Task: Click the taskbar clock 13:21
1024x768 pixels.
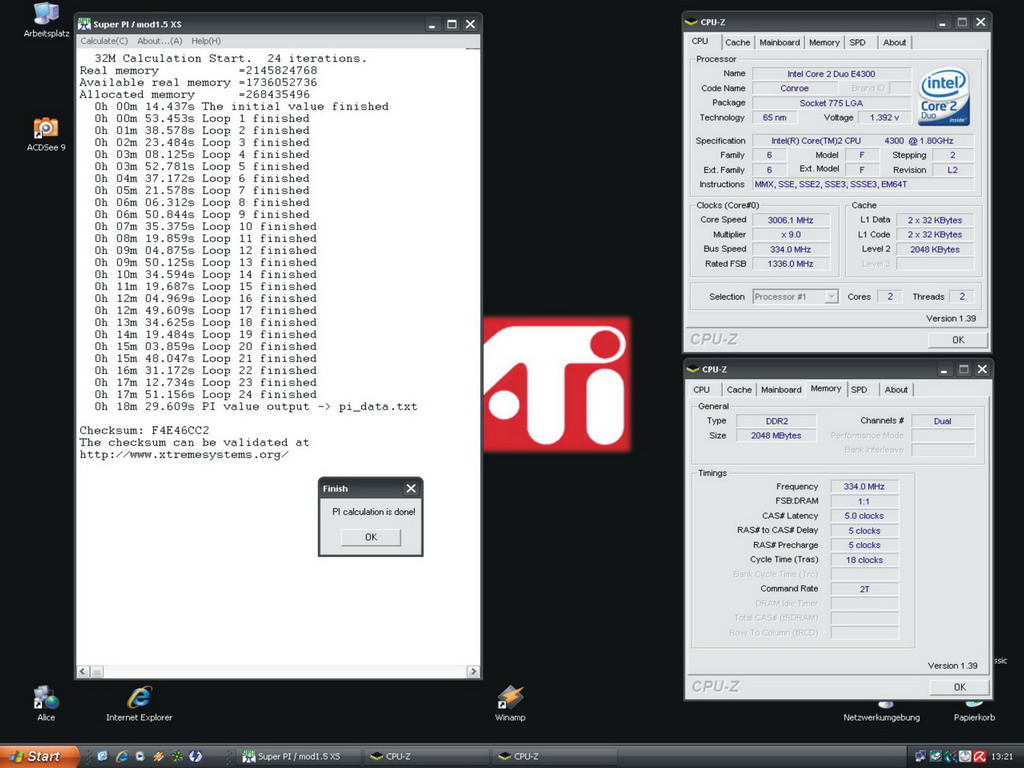Action: (x=1002, y=757)
